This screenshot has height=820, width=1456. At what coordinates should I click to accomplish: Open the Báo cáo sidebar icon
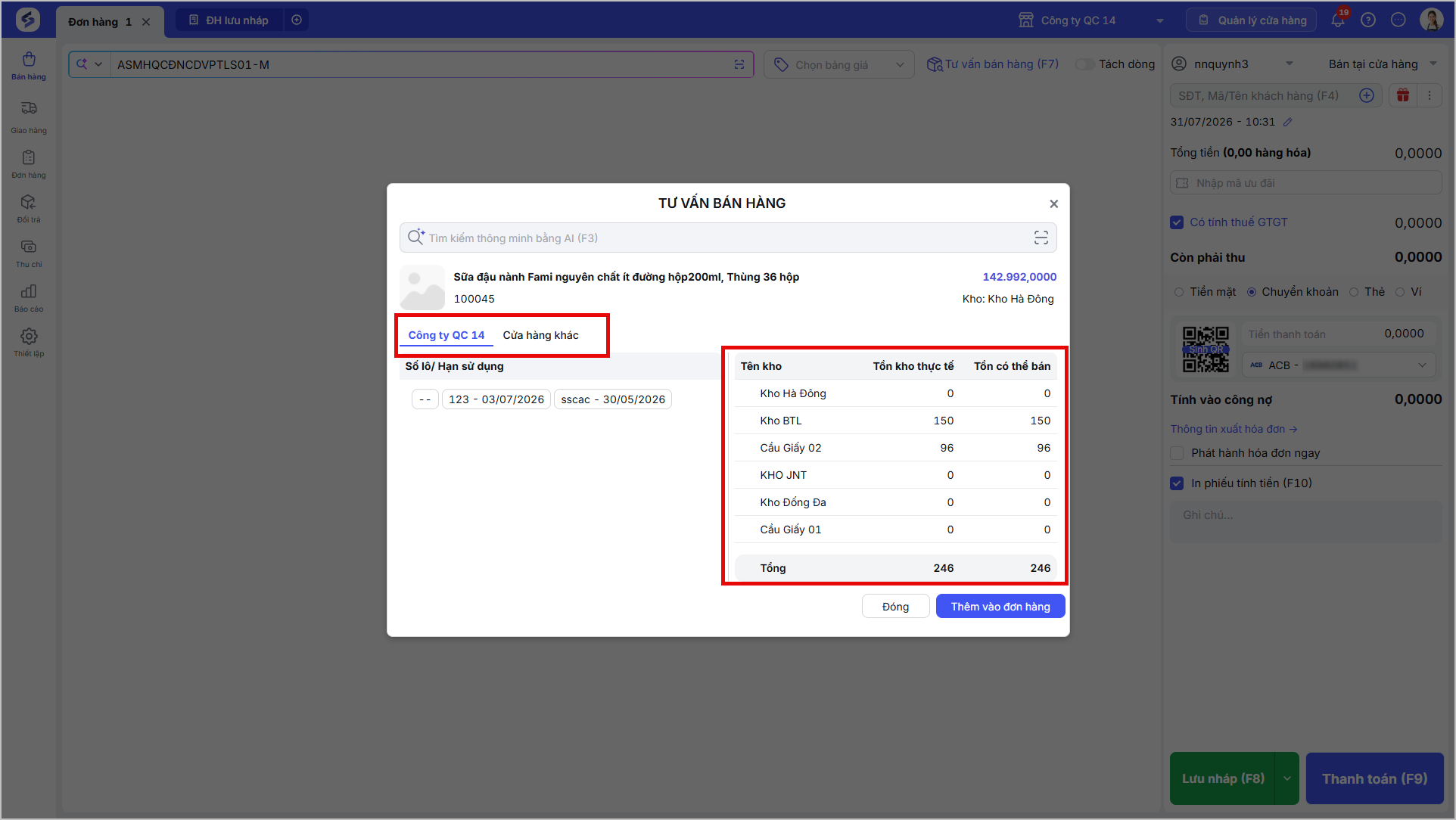tap(29, 297)
